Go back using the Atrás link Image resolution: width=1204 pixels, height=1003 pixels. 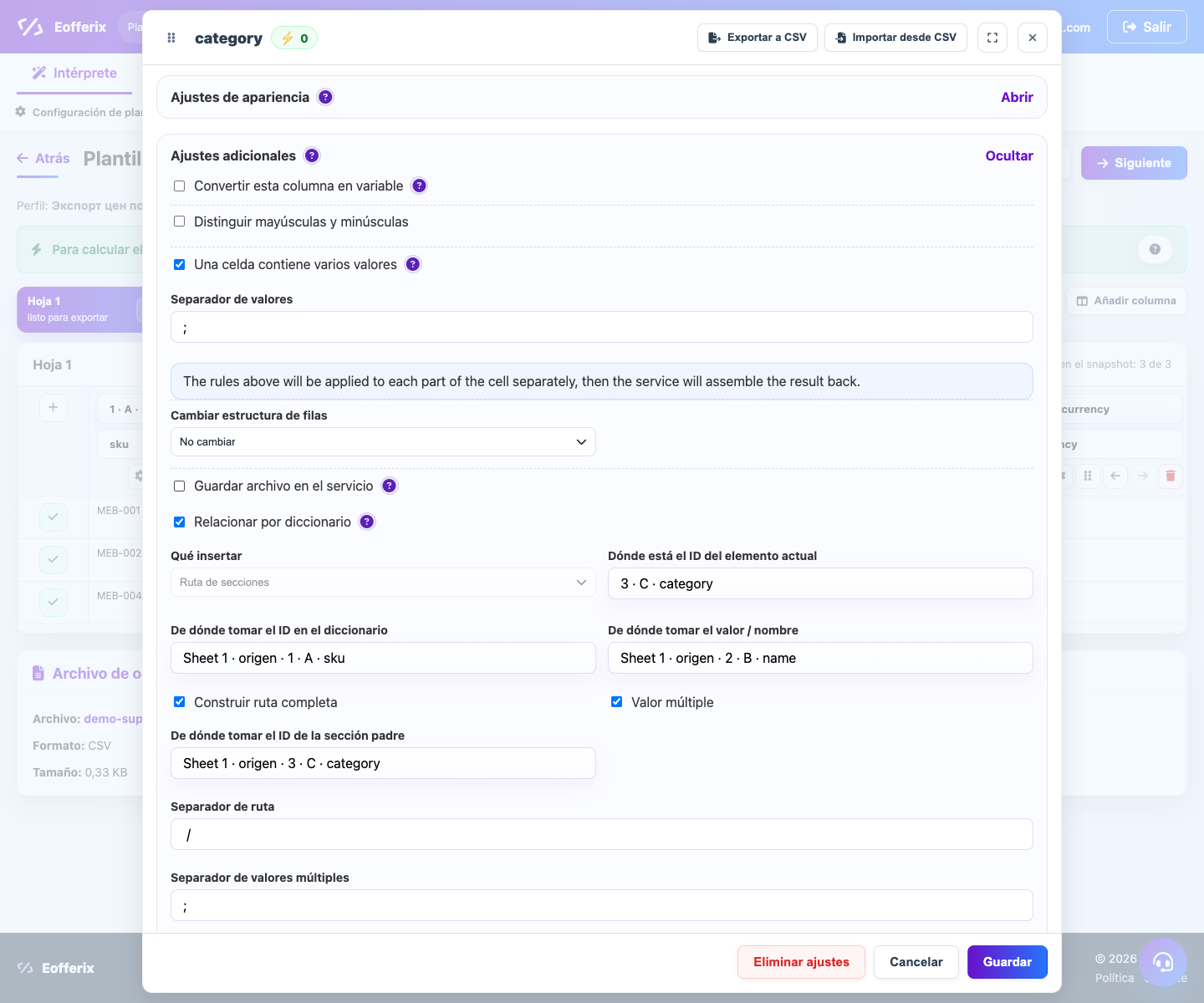(x=43, y=158)
